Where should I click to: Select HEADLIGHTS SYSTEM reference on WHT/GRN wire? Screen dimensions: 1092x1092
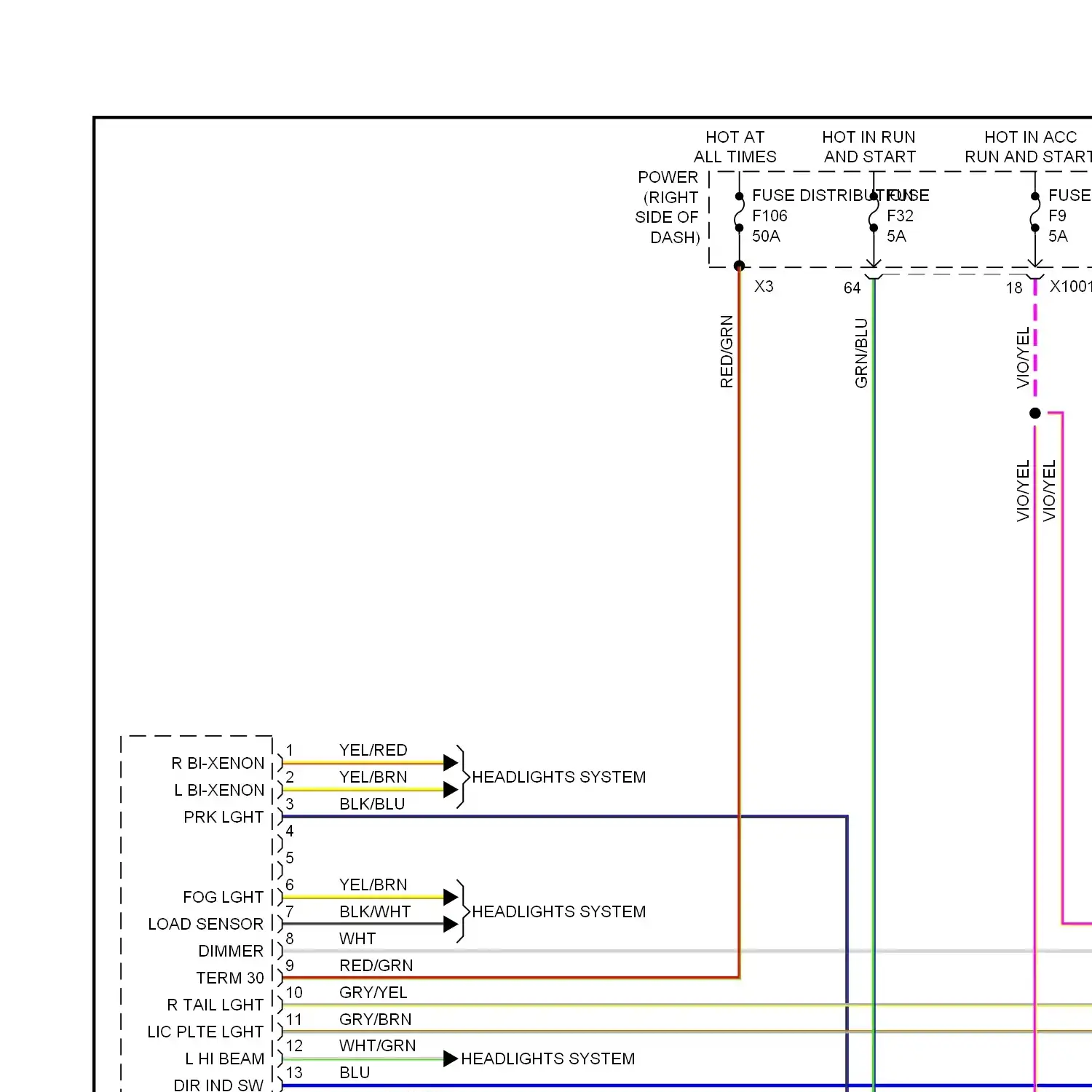[x=547, y=1059]
